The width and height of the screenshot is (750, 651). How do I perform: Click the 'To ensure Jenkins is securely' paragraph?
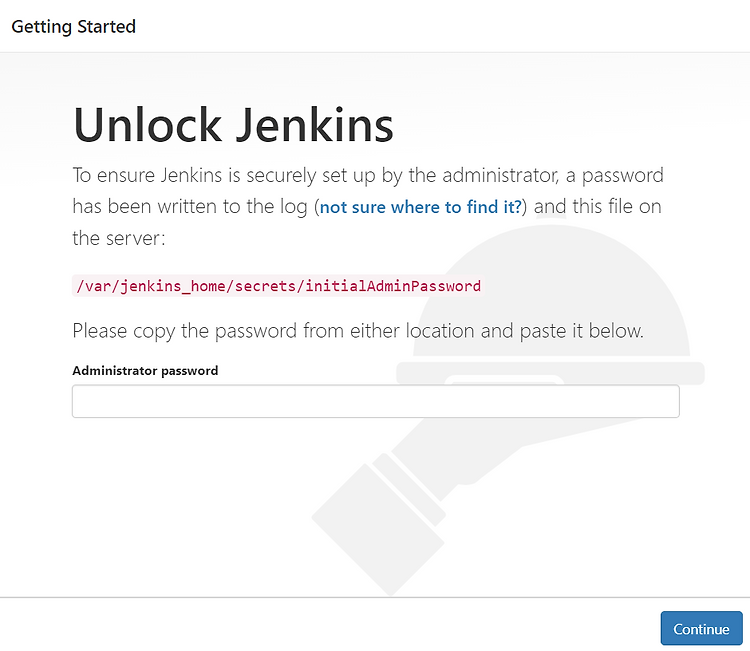(368, 206)
